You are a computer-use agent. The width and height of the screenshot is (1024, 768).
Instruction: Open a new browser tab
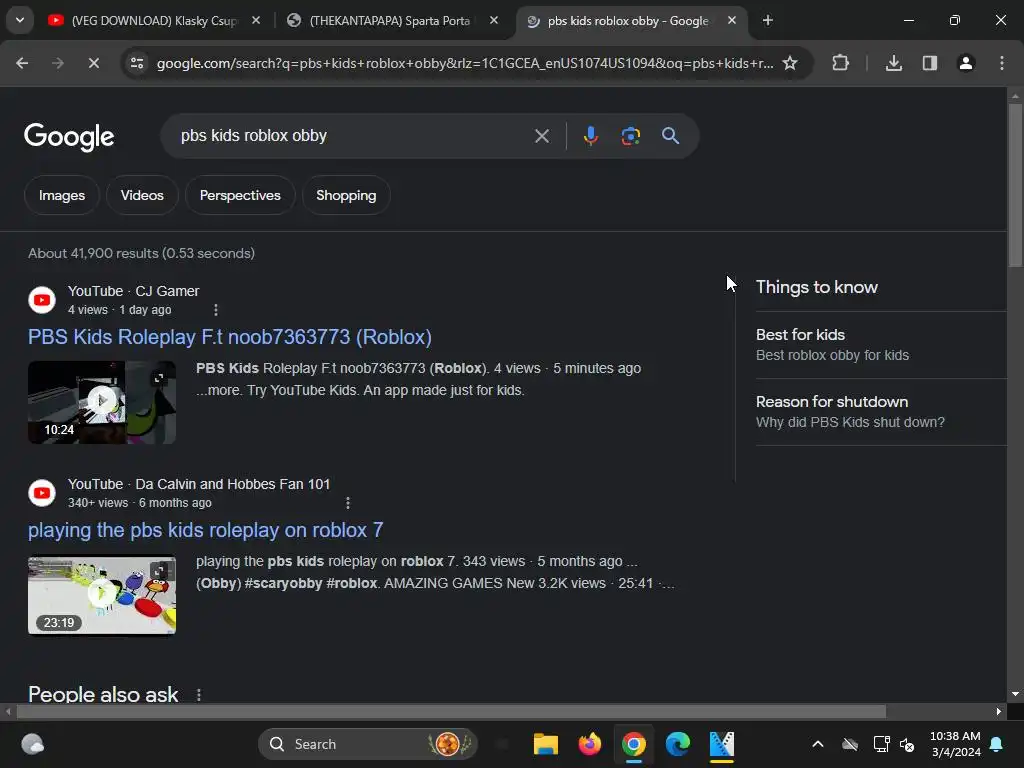pyautogui.click(x=768, y=21)
